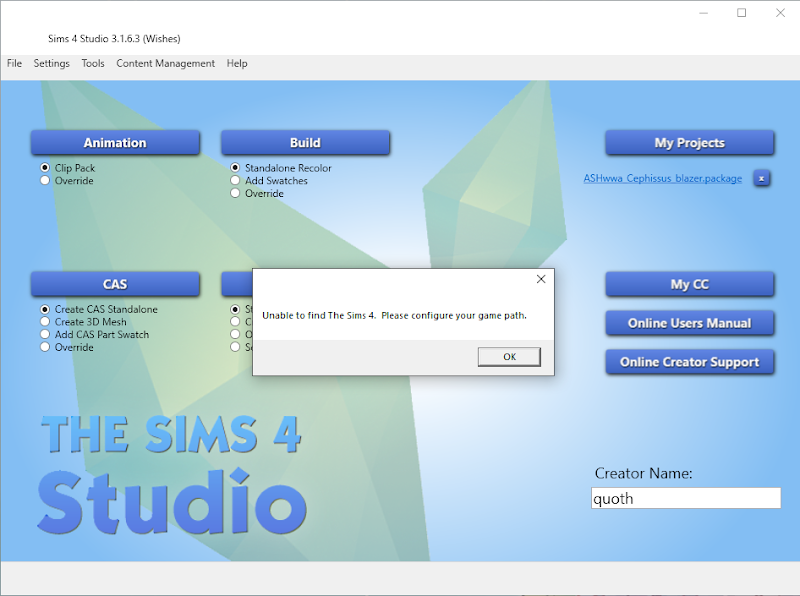Click the Animation button
Viewport: 800px width, 596px height.
pos(115,142)
